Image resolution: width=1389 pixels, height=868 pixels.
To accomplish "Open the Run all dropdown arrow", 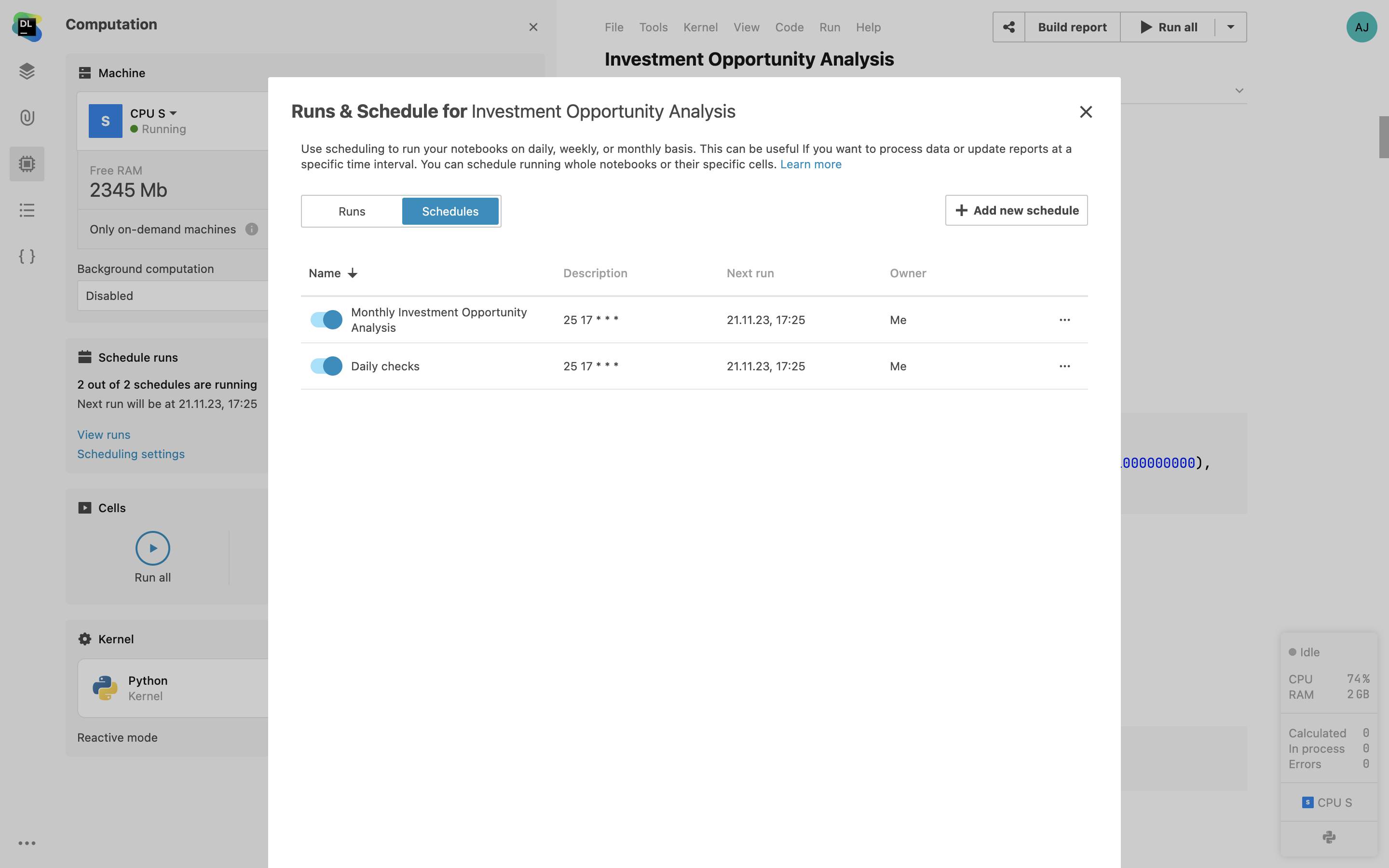I will tap(1231, 27).
